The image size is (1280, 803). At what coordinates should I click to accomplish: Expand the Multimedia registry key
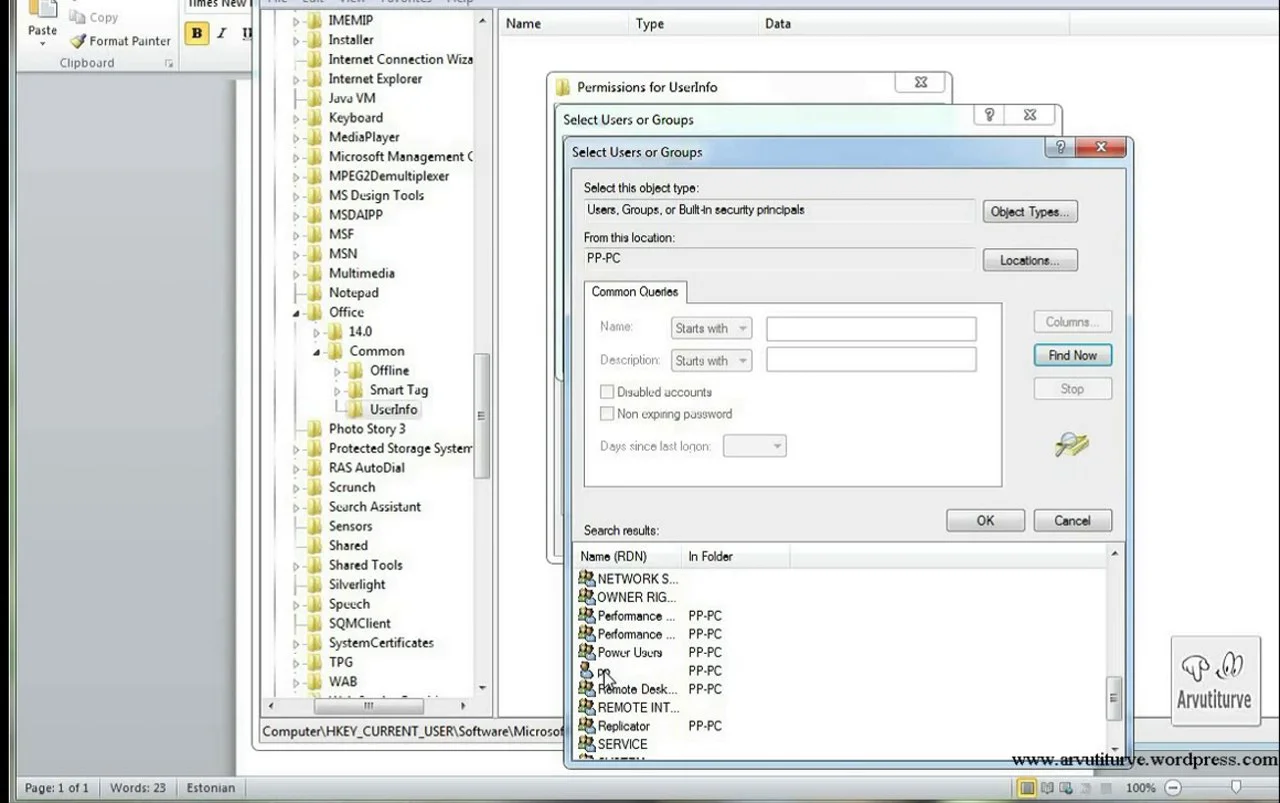297,273
